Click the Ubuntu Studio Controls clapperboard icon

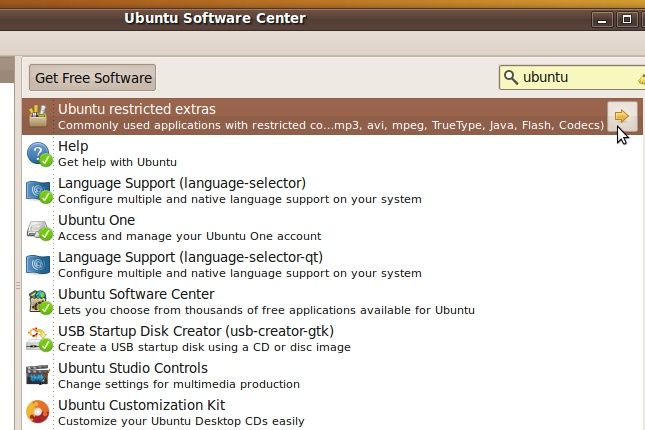pyautogui.click(x=38, y=374)
